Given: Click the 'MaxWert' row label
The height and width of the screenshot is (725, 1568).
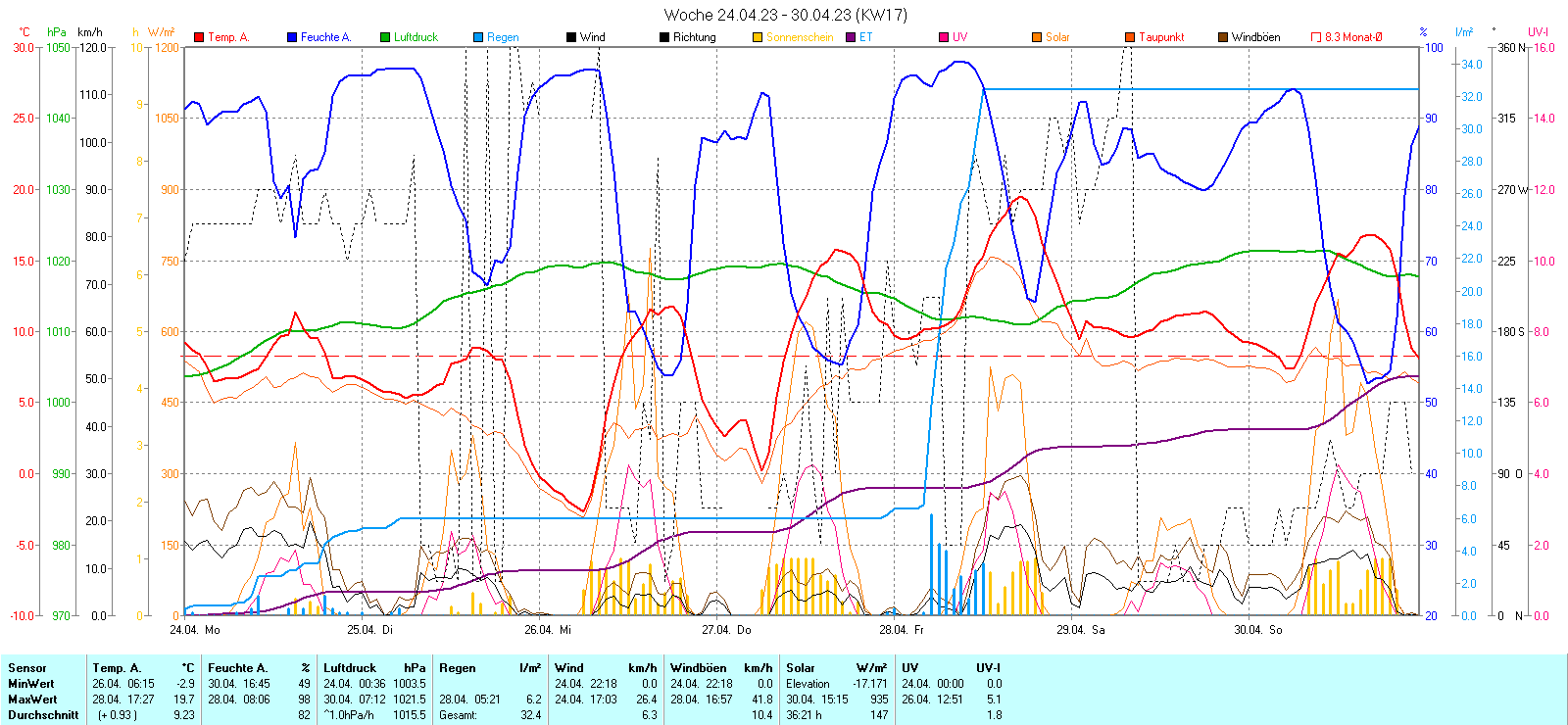Looking at the screenshot, I should [32, 700].
